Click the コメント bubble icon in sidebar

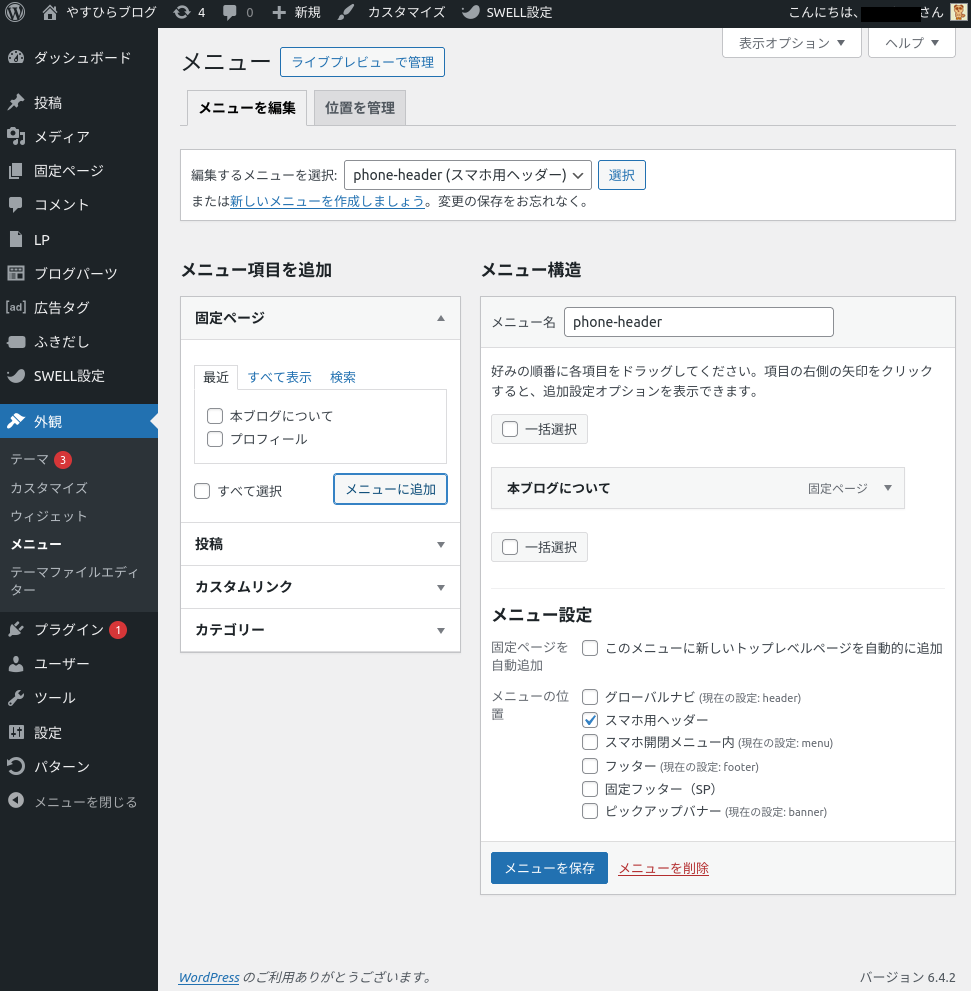click(x=16, y=205)
